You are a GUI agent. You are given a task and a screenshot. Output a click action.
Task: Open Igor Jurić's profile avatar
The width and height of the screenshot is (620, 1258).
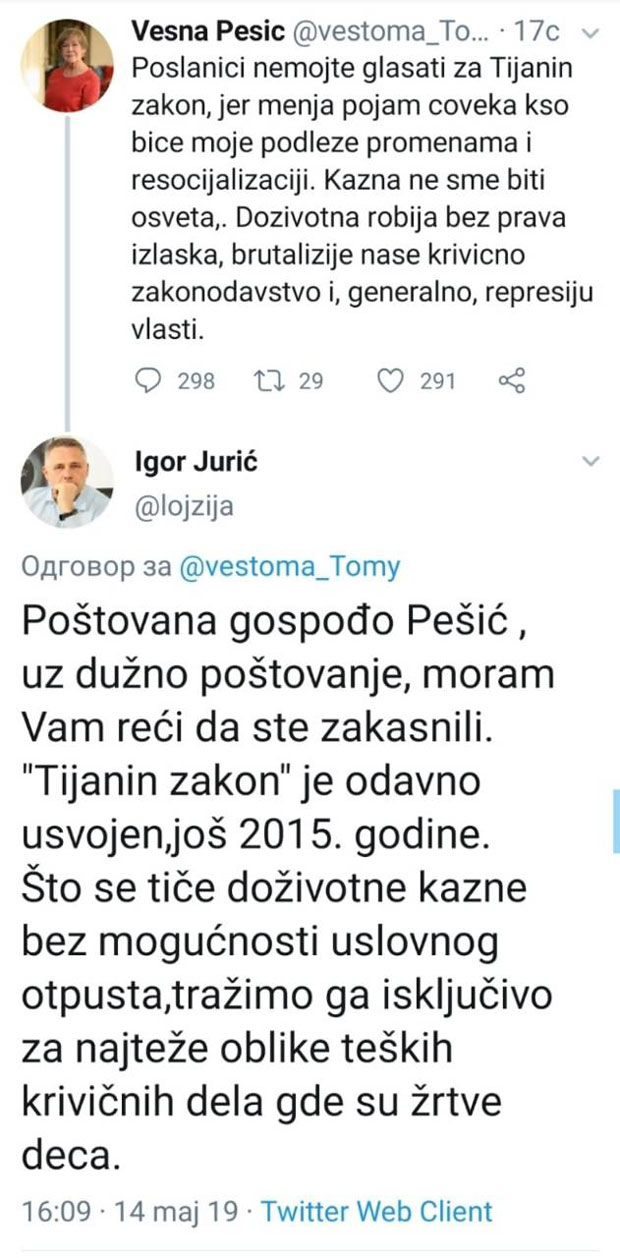coord(67,482)
